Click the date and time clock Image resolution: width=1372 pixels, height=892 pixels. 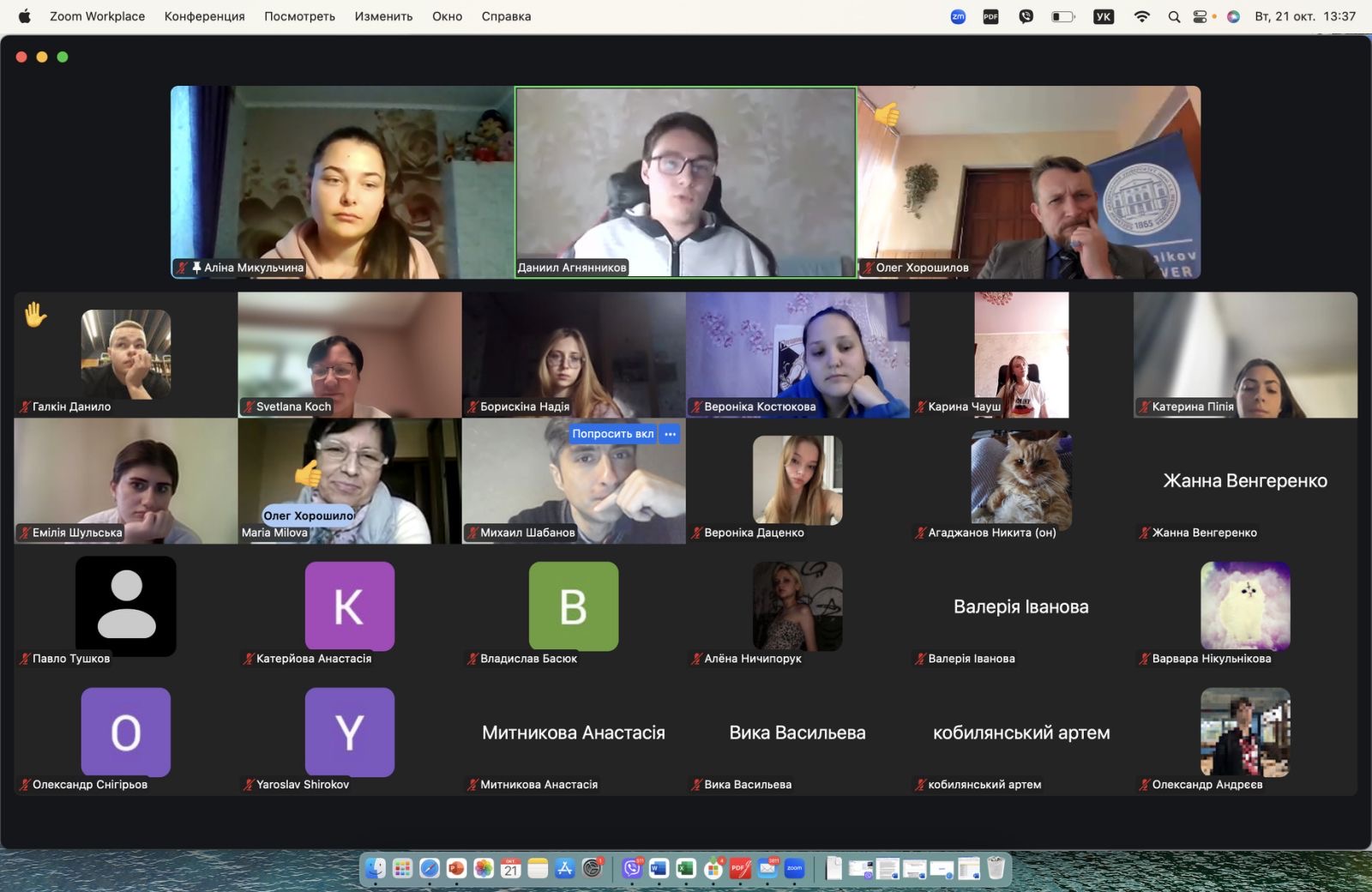point(1304,16)
